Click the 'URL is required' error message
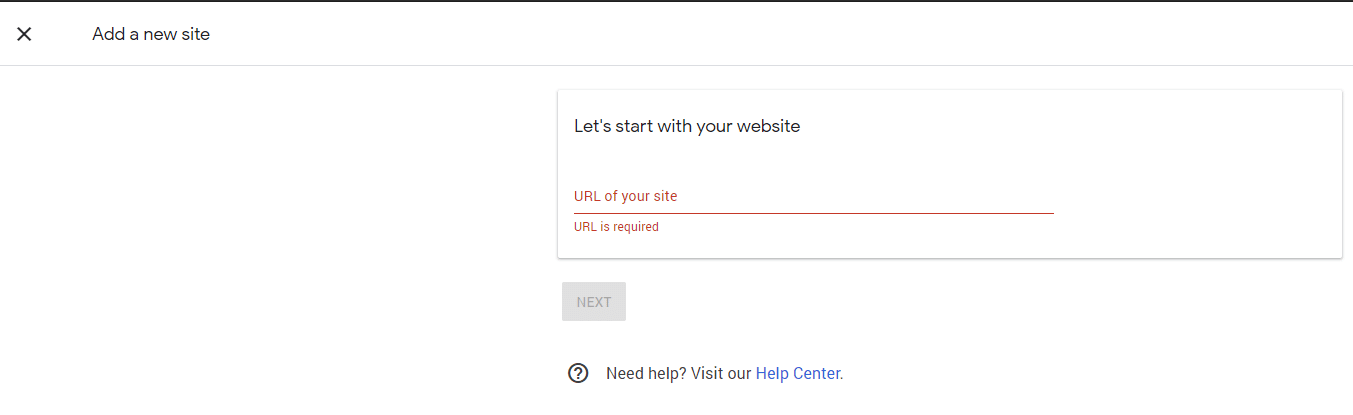Image resolution: width=1353 pixels, height=415 pixels. (x=616, y=227)
